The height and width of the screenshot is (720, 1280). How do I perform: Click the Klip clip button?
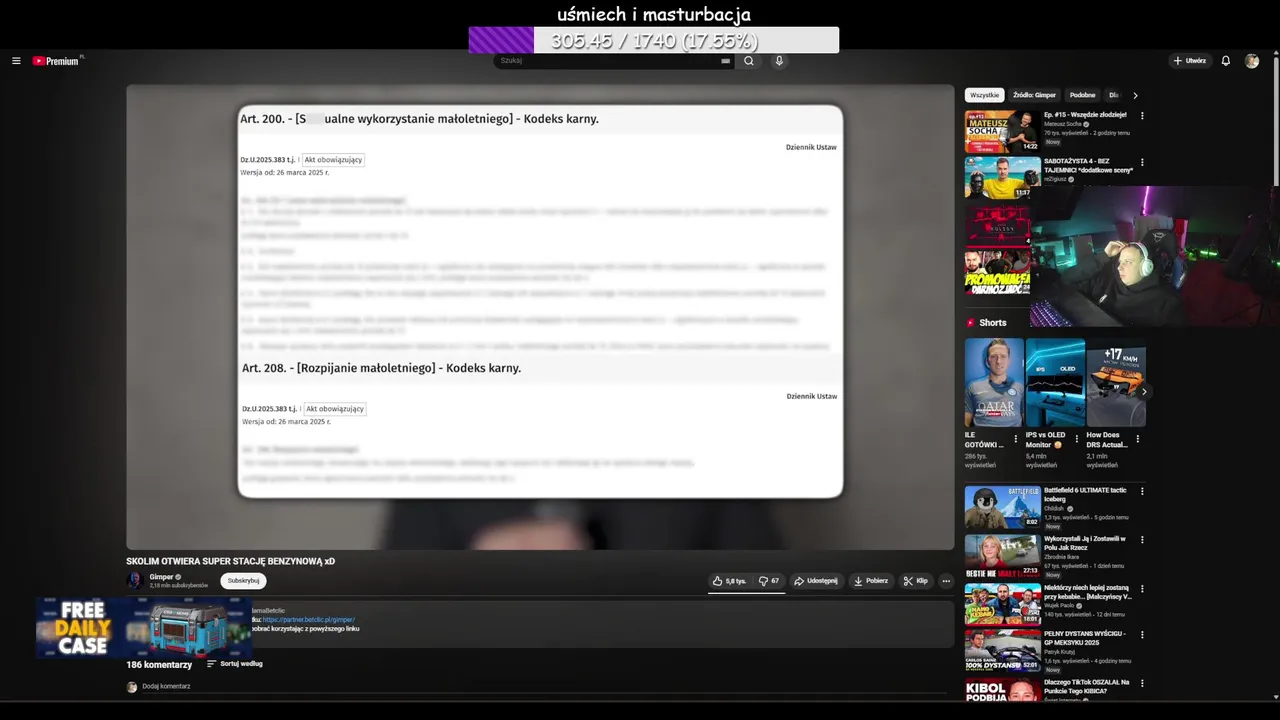[916, 581]
